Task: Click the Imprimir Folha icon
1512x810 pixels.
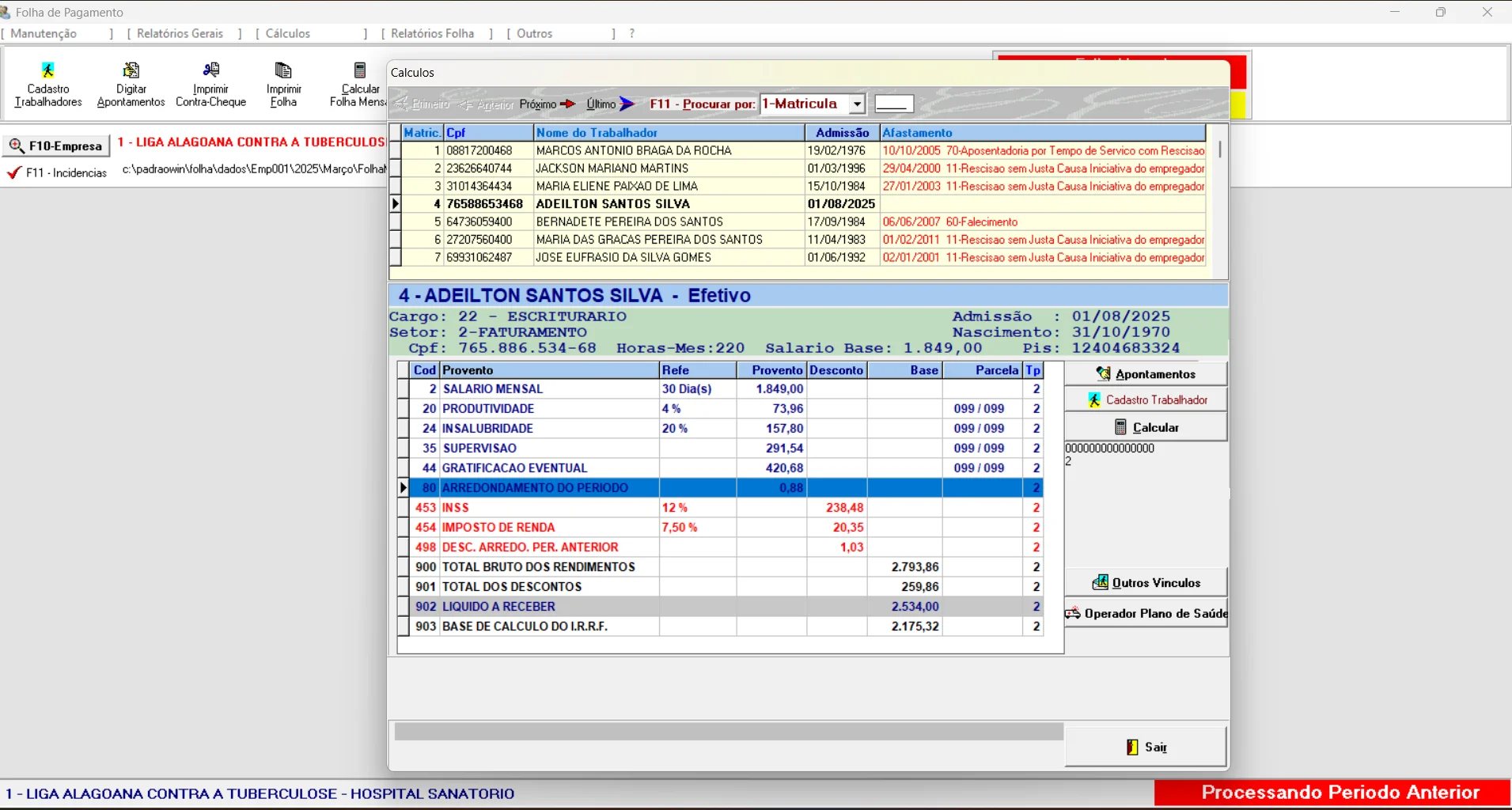Action: coord(283,84)
